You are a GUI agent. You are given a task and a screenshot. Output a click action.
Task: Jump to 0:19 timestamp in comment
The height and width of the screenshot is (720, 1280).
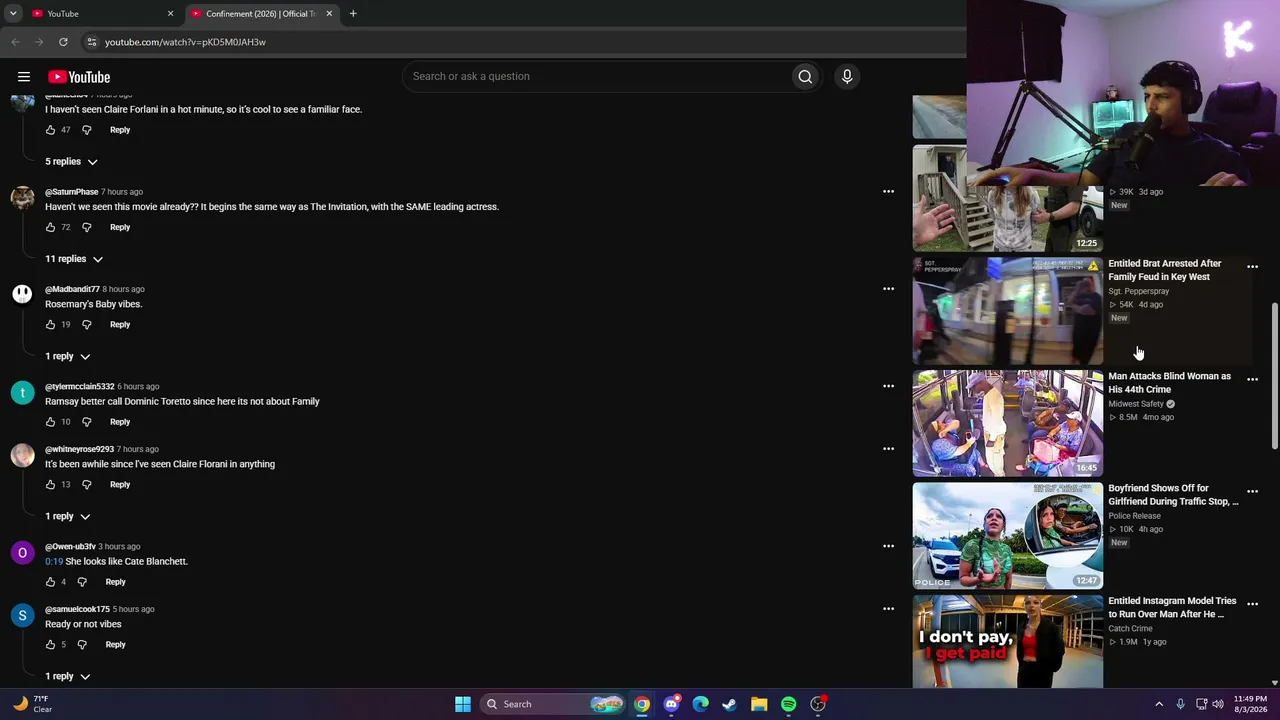pos(54,562)
